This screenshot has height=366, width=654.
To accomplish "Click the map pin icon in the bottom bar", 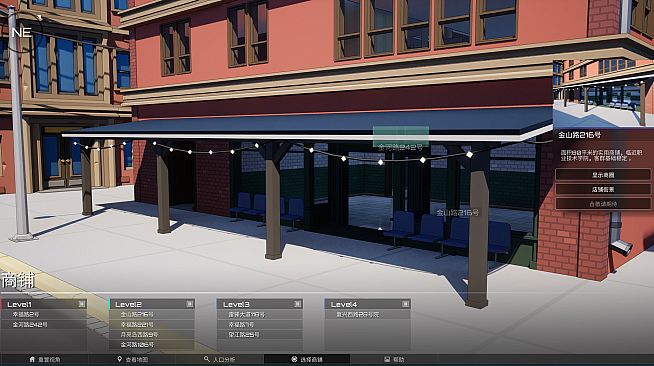I will tap(119, 359).
